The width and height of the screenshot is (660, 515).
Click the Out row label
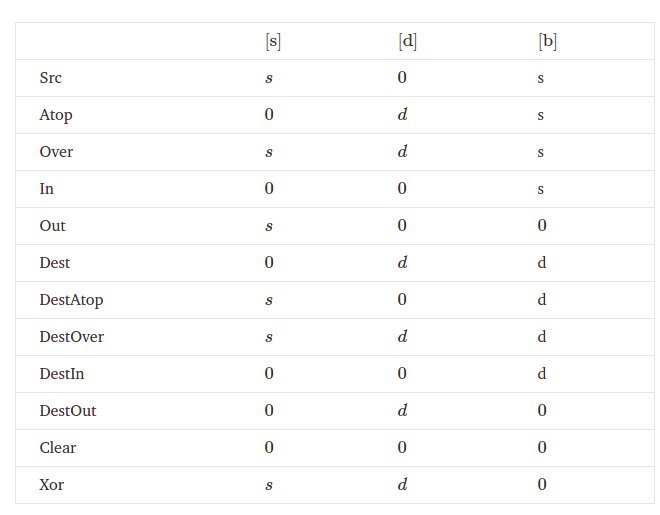point(53,226)
